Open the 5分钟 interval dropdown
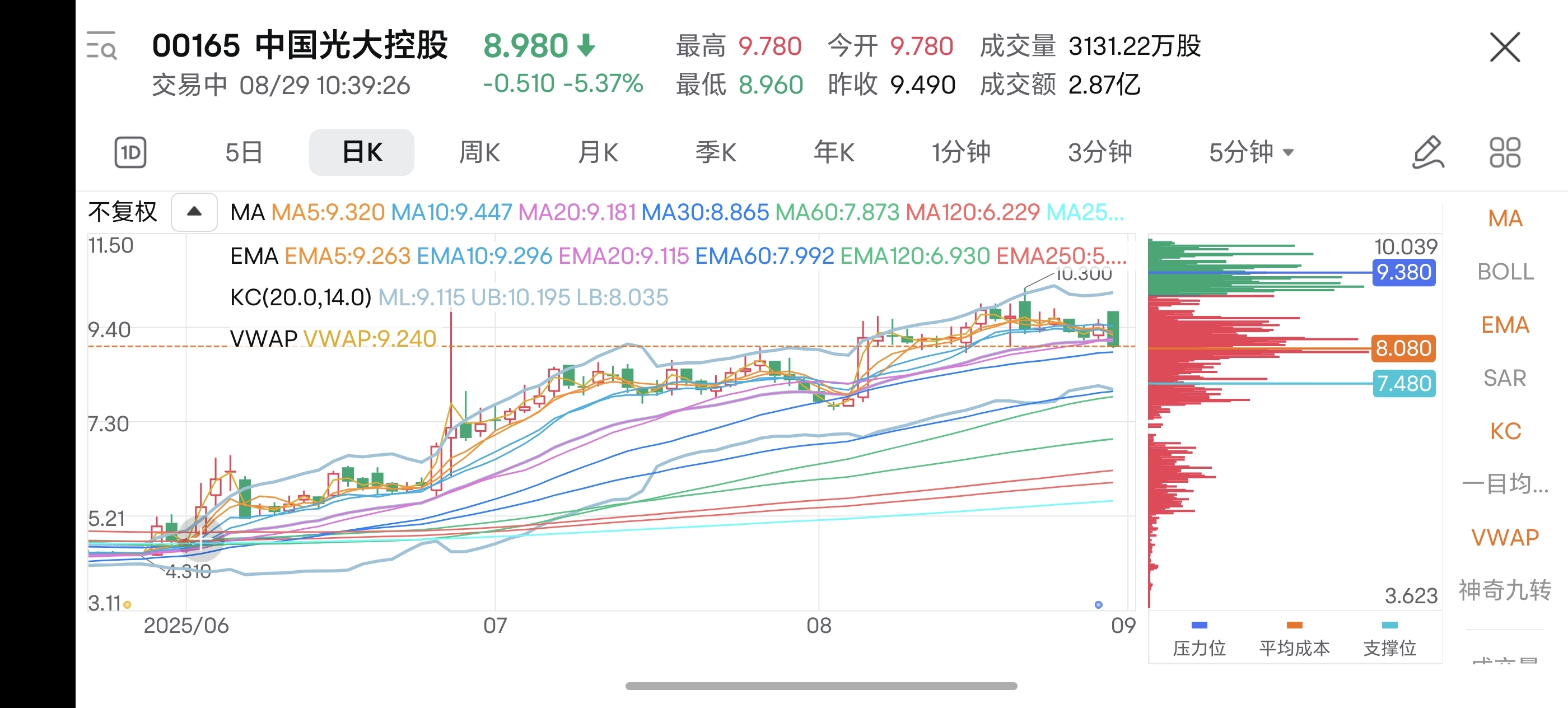Image resolution: width=1568 pixels, height=708 pixels. [1251, 152]
